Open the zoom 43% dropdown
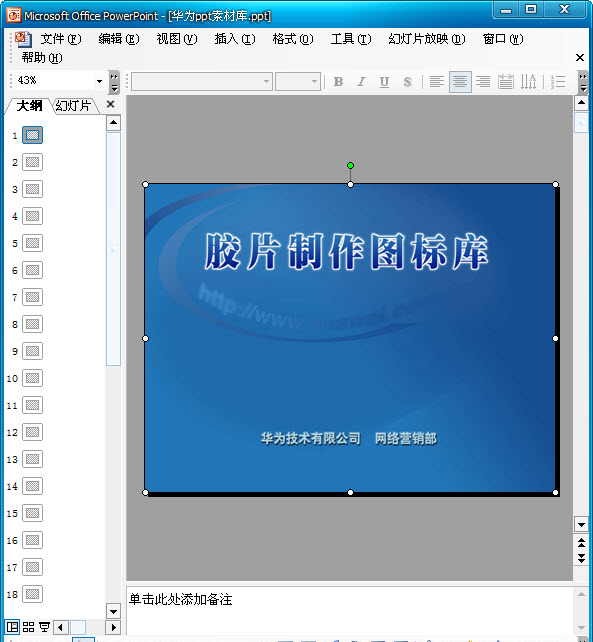The width and height of the screenshot is (593, 642). pyautogui.click(x=100, y=81)
